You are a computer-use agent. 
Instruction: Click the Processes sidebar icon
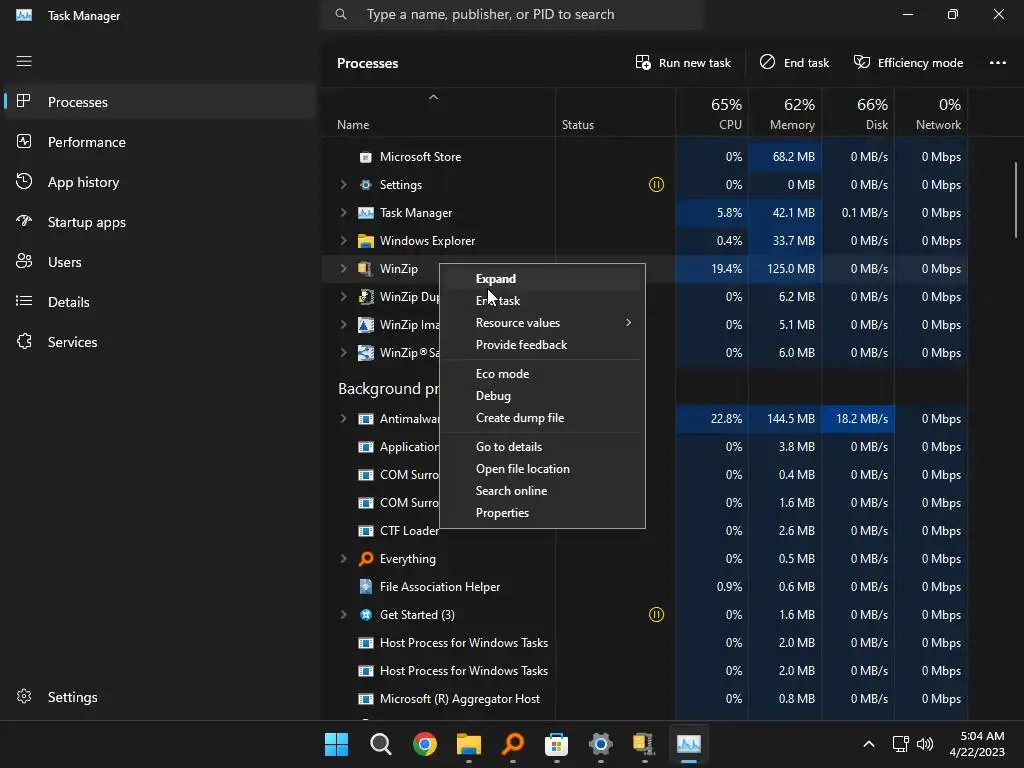click(x=24, y=101)
